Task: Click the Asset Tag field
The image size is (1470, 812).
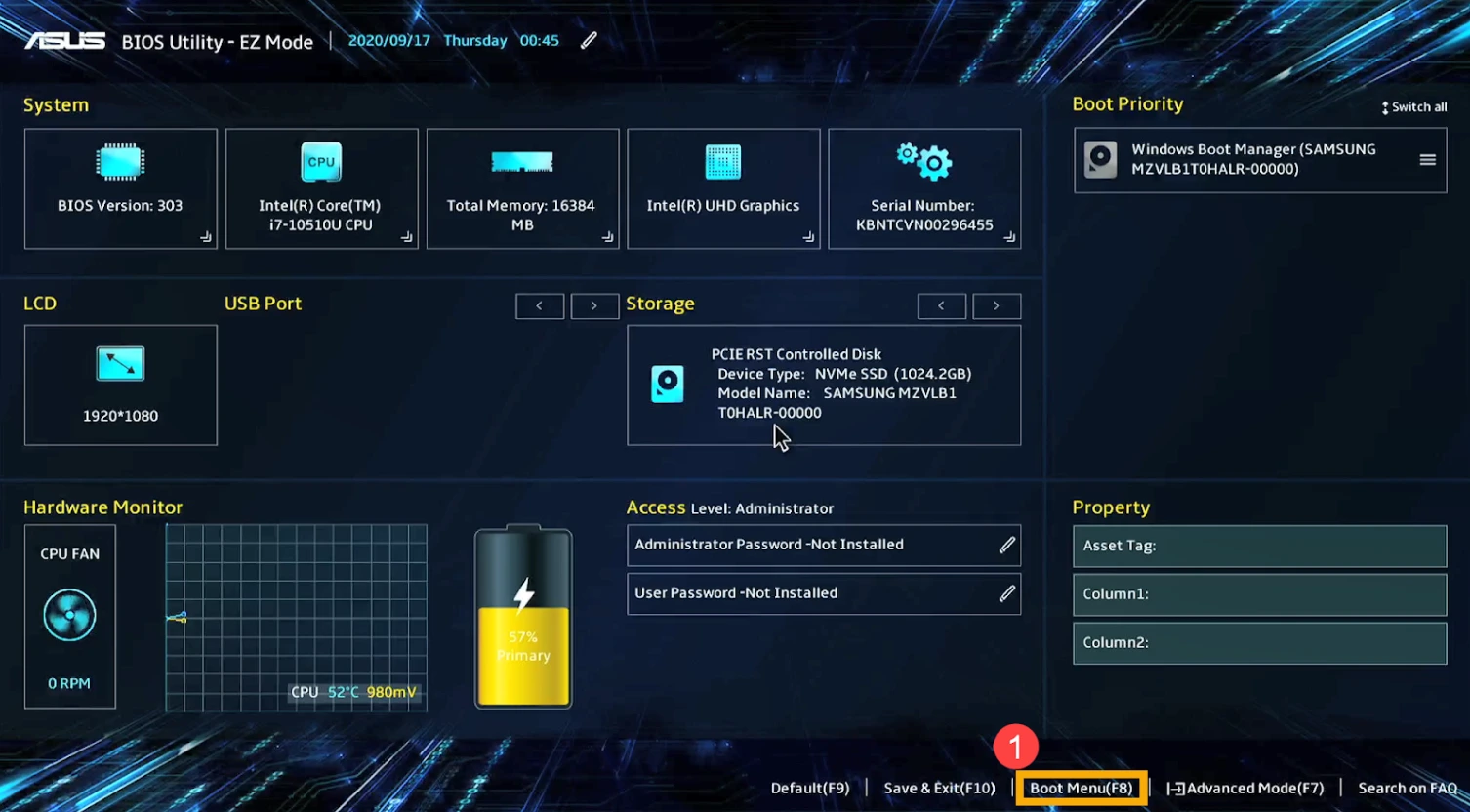Action: tap(1260, 547)
